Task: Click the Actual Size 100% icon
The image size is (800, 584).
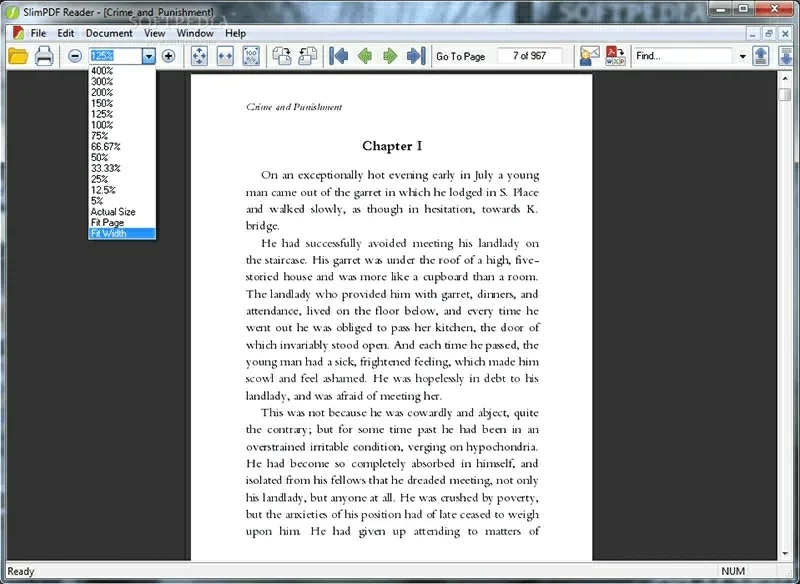Action: 252,56
